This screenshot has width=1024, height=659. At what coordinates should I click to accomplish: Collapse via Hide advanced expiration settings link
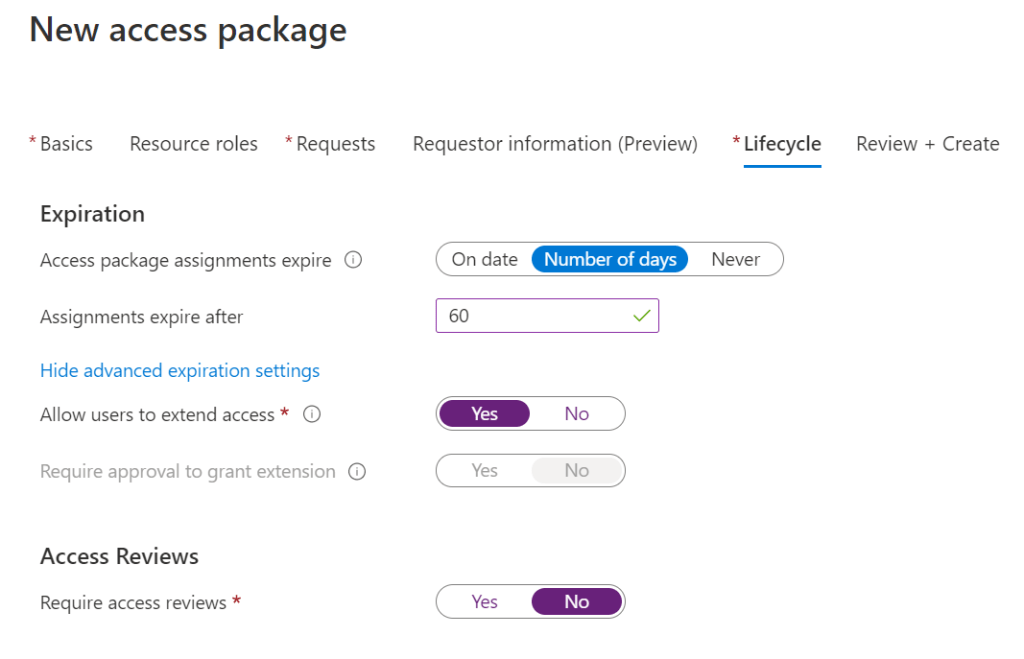coord(180,371)
